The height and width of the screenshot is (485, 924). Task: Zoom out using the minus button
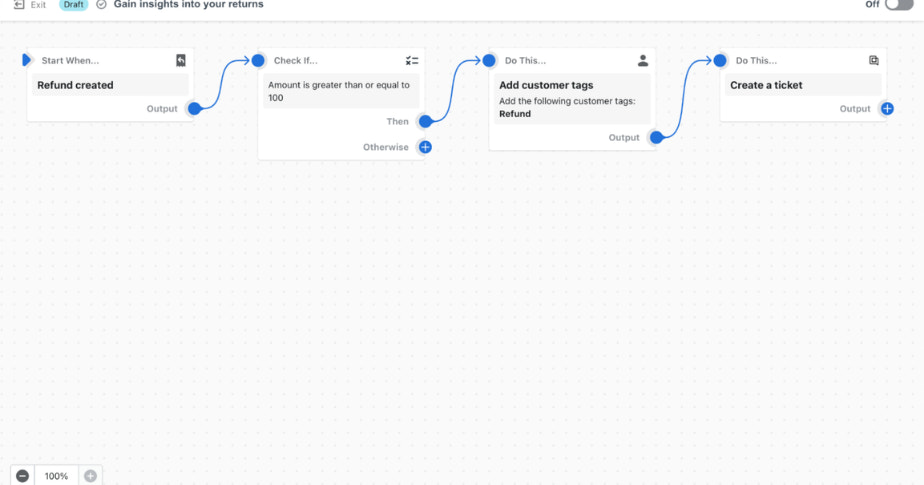[22, 476]
